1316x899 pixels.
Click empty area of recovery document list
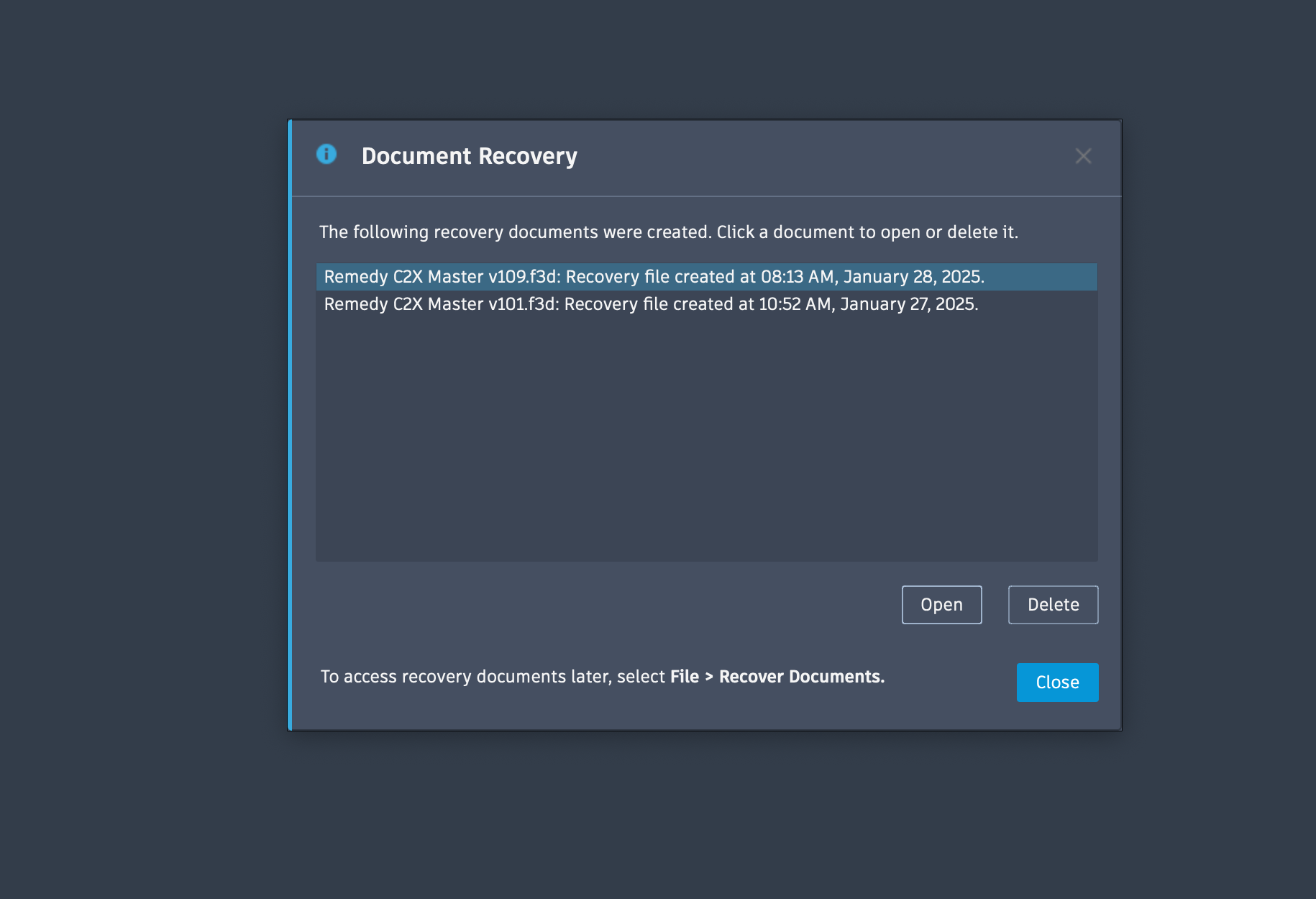coord(706,432)
